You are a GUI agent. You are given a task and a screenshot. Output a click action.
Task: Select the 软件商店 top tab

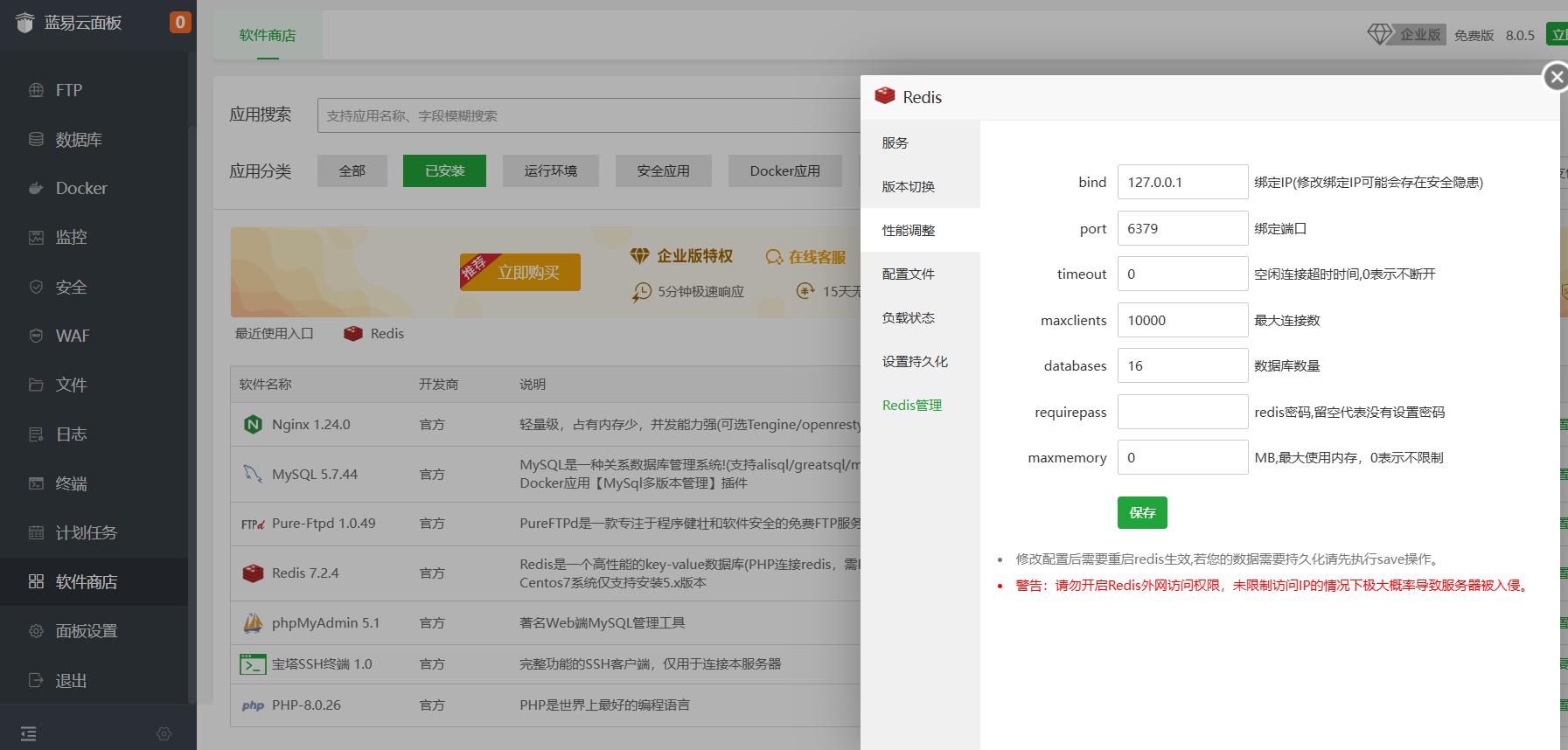coord(268,35)
